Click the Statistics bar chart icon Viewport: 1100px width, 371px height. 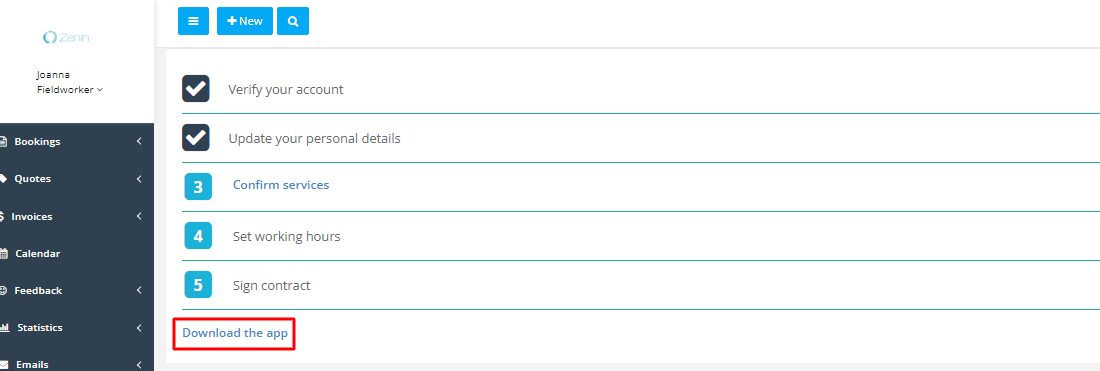coord(4,328)
